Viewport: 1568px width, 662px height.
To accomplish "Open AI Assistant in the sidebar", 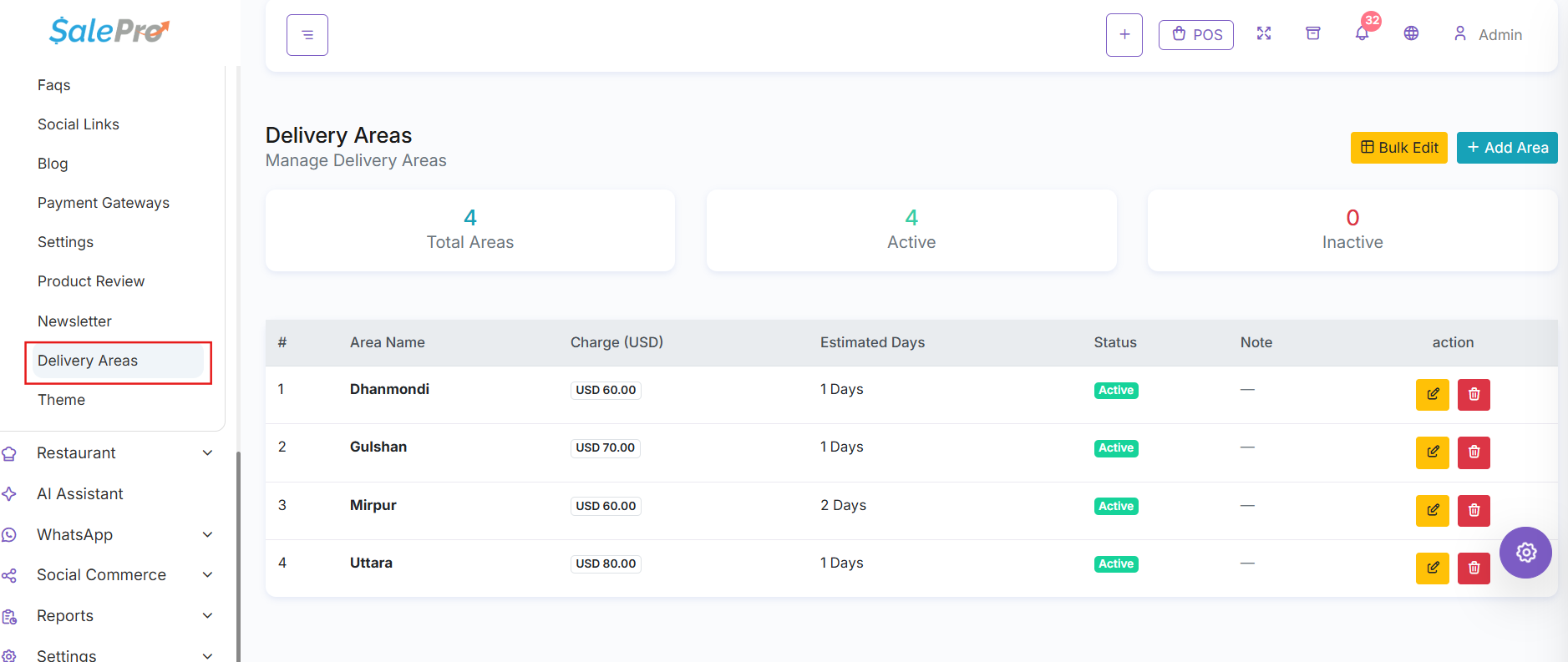I will [x=80, y=494].
